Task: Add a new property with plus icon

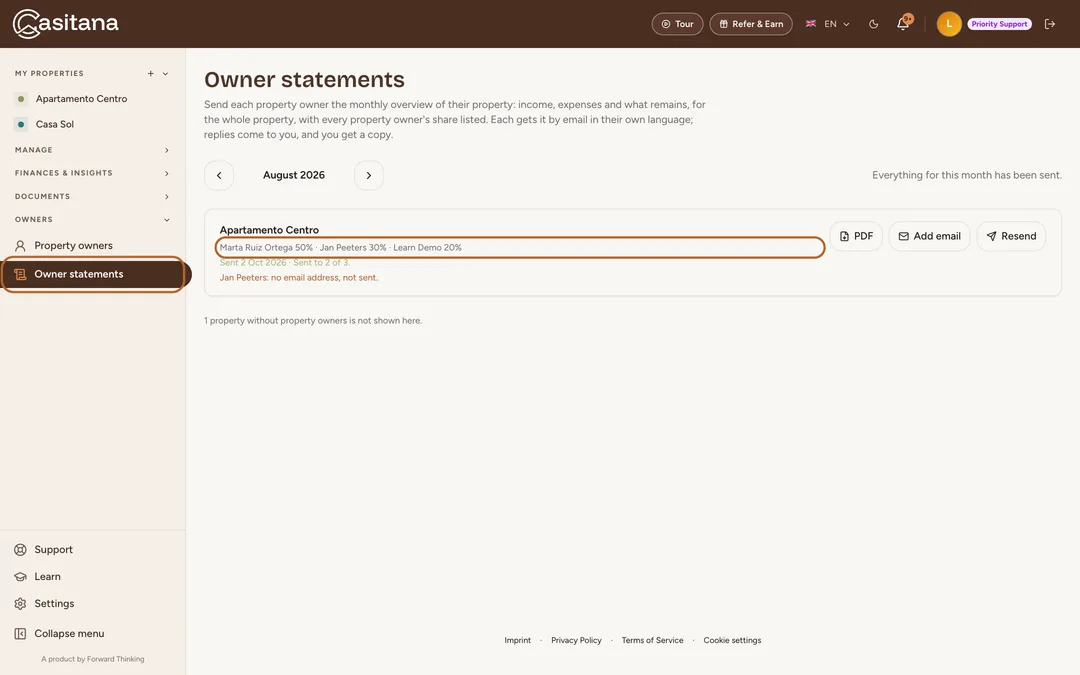Action: click(150, 74)
